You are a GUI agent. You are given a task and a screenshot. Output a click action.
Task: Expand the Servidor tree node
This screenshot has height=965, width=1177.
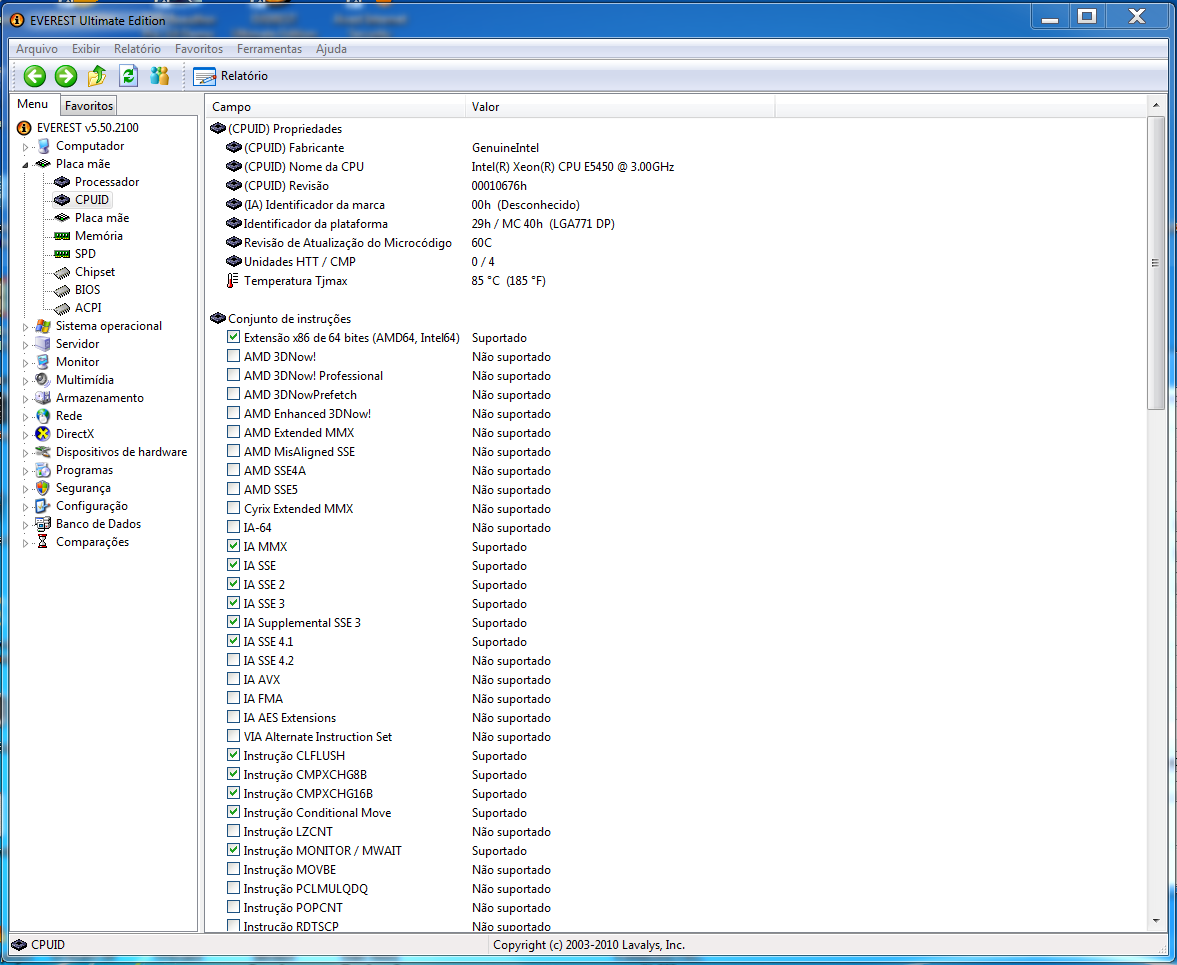point(26,345)
